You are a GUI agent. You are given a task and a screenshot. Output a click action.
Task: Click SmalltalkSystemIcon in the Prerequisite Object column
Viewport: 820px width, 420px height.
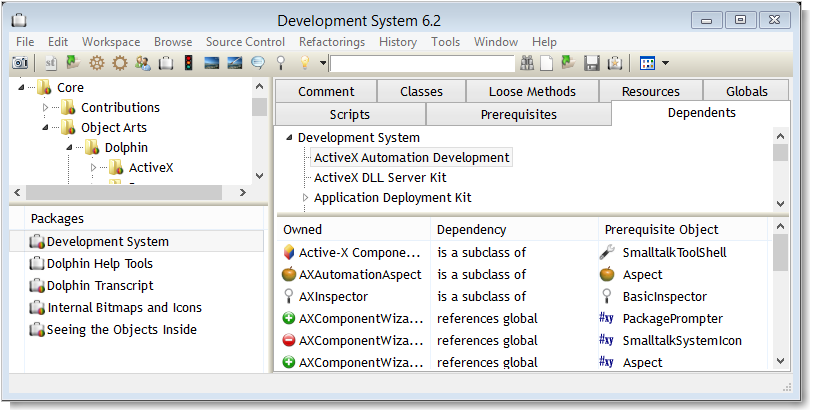click(x=682, y=340)
